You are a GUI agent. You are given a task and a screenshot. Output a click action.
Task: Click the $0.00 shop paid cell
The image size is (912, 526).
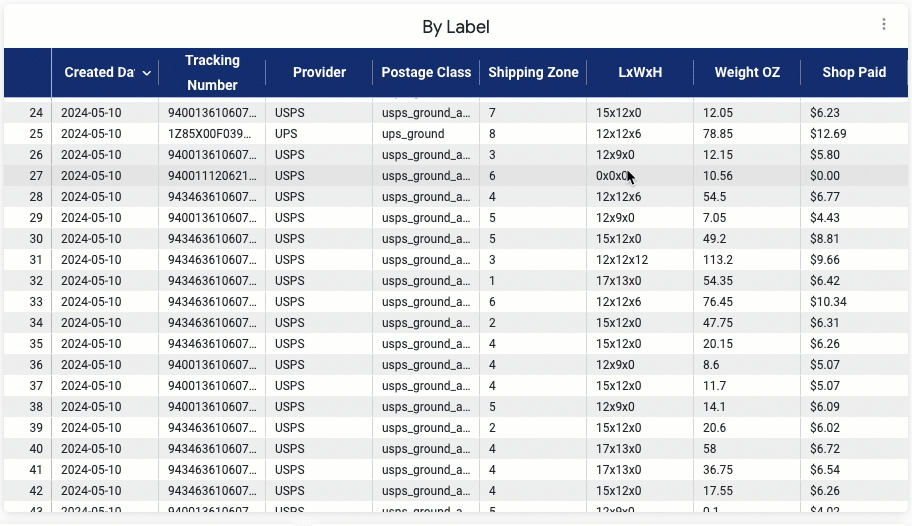pos(825,176)
